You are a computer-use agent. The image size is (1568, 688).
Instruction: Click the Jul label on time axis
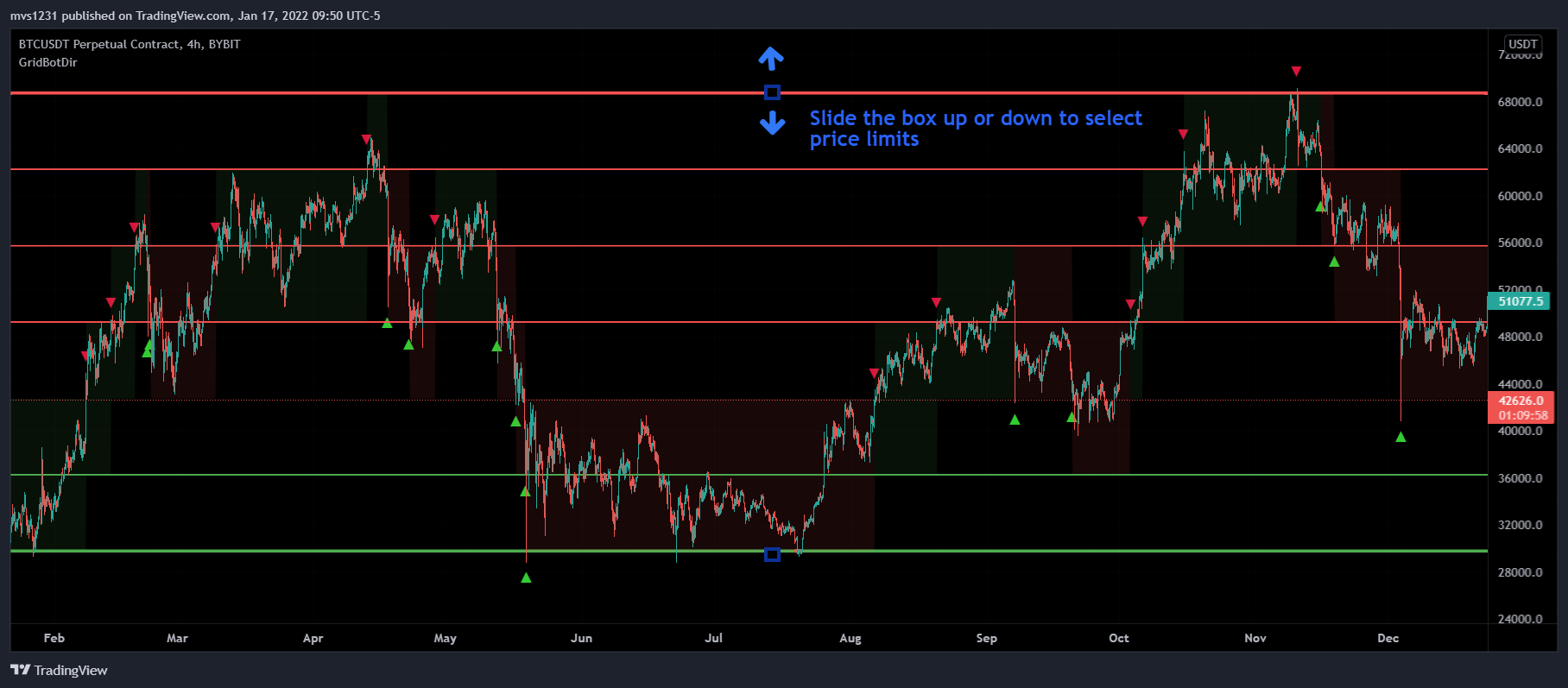[x=714, y=638]
